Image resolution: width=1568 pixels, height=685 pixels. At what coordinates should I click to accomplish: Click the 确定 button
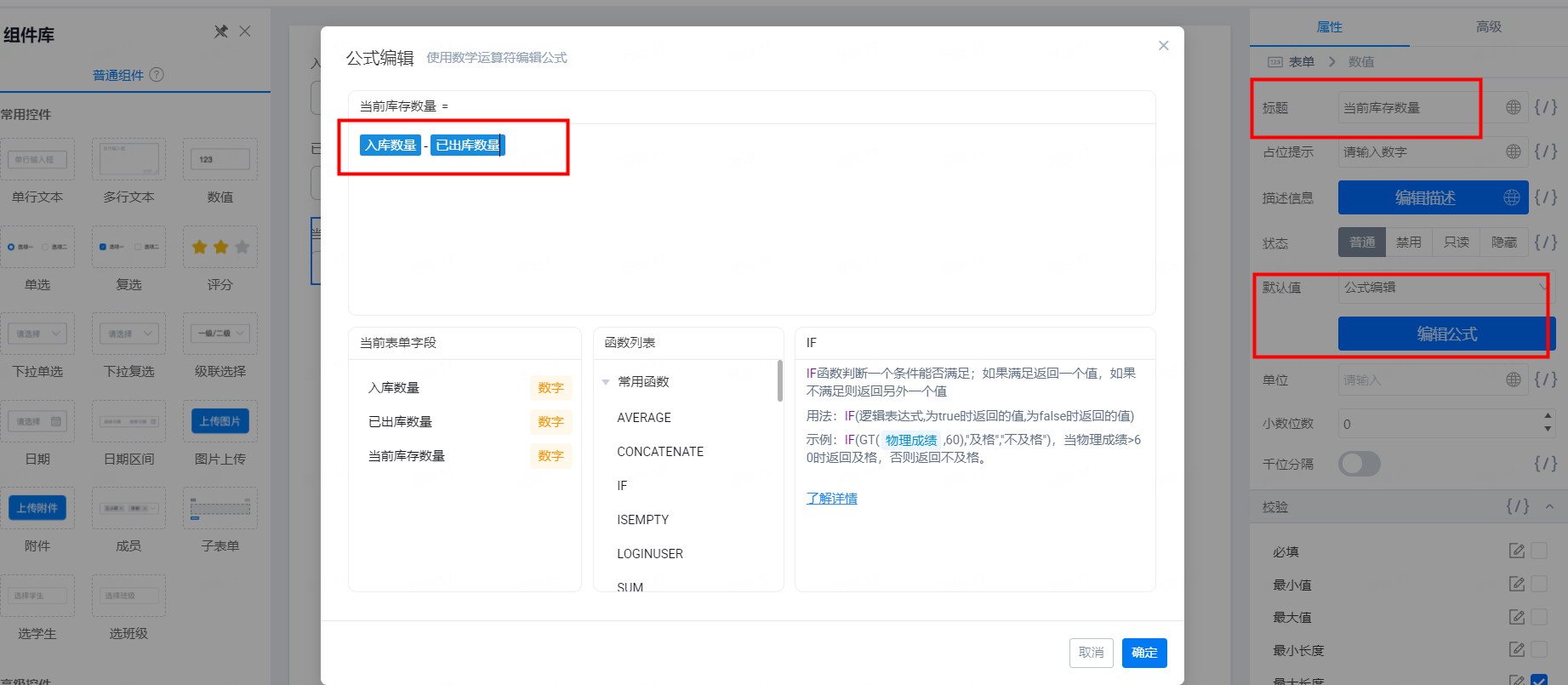[x=1144, y=653]
